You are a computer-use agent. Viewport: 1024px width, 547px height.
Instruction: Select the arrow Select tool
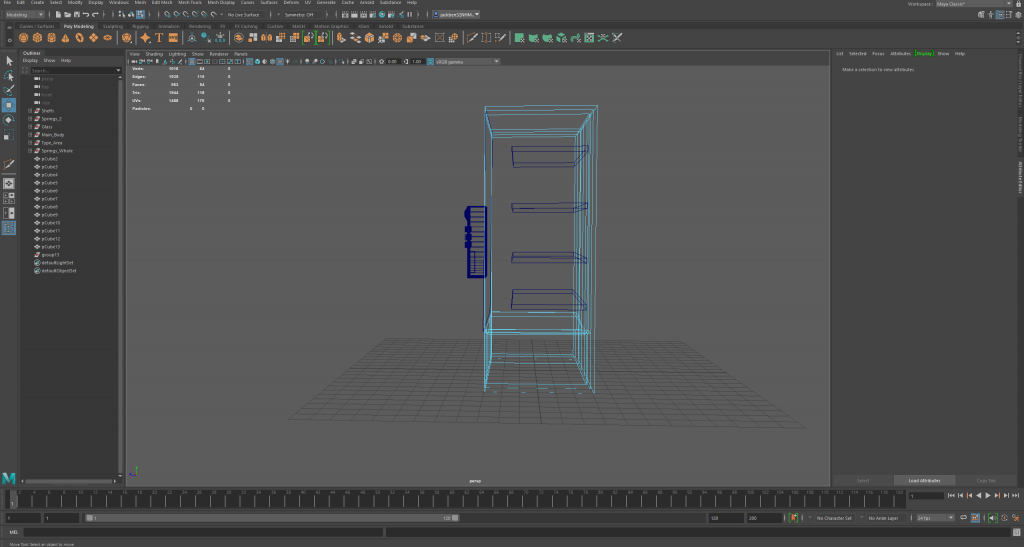pos(9,61)
